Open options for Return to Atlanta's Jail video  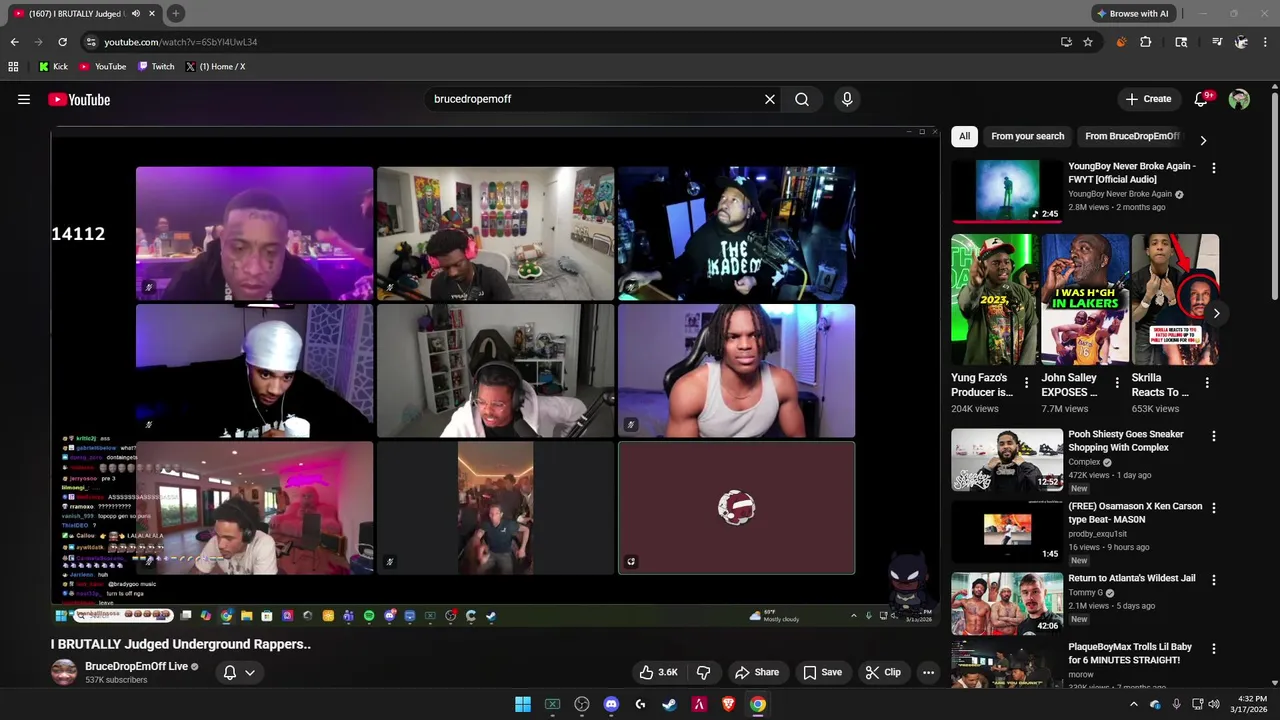(1213, 580)
